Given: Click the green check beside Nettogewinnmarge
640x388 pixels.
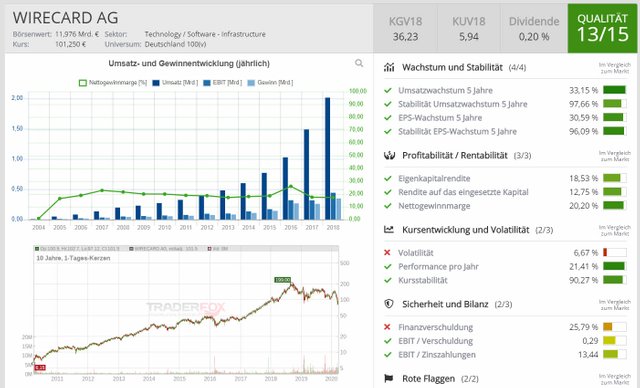Looking at the screenshot, I should [388, 206].
